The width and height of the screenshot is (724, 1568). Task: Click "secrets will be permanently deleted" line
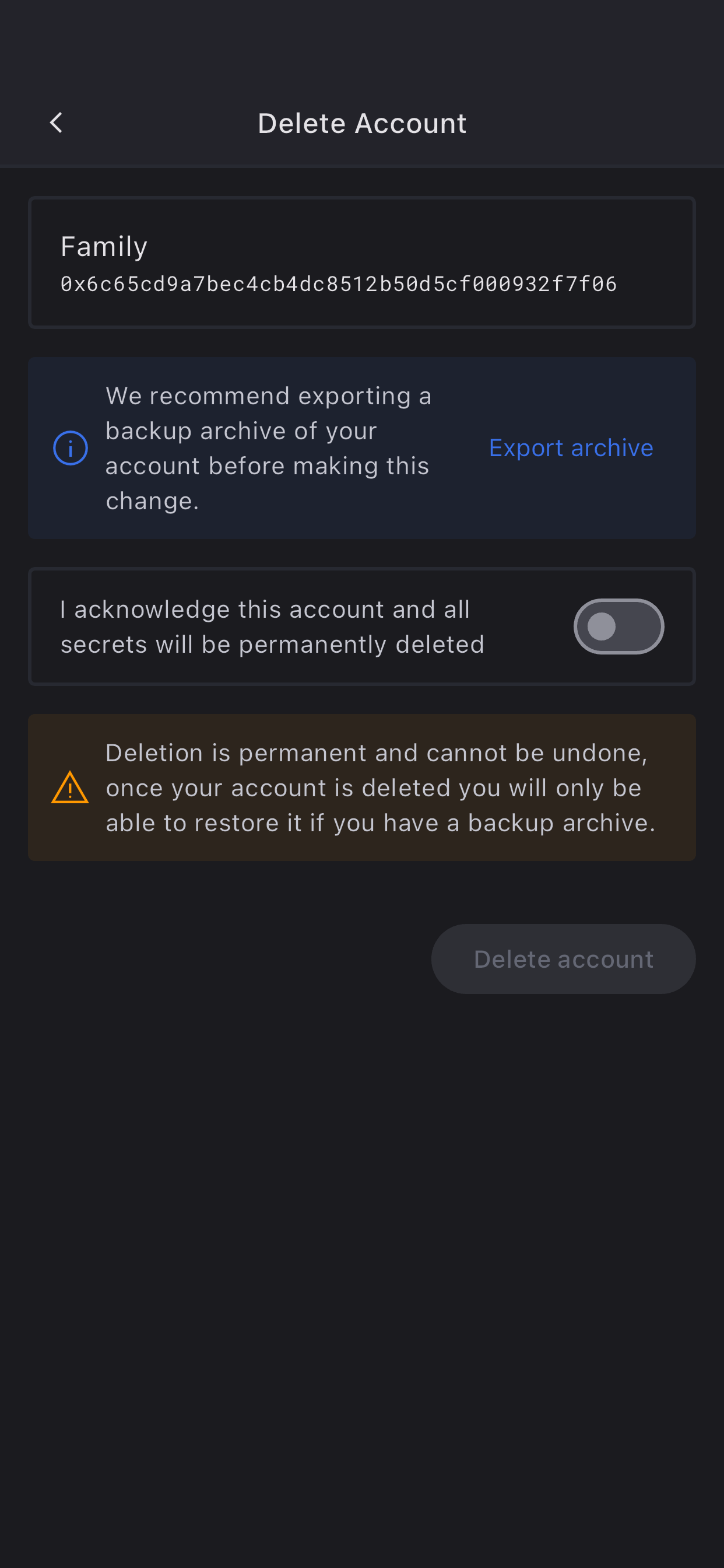pyautogui.click(x=272, y=645)
